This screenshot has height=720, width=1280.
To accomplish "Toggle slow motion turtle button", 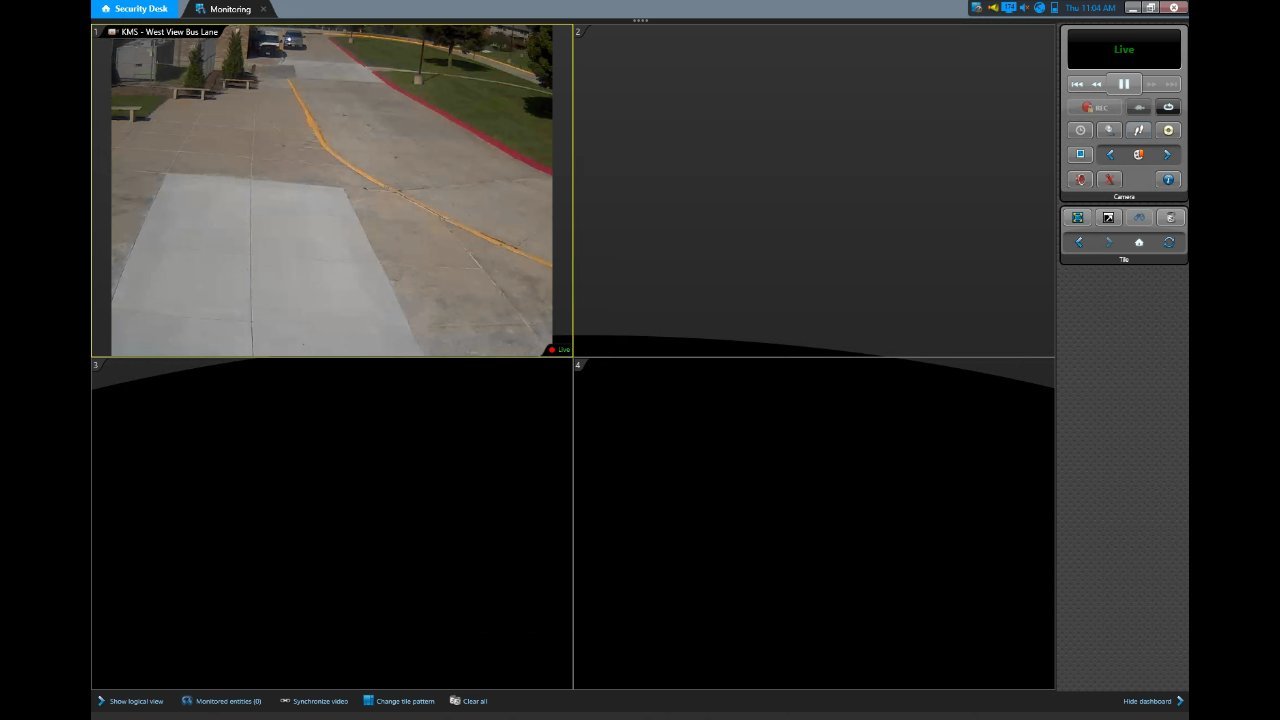I will coord(1139,107).
